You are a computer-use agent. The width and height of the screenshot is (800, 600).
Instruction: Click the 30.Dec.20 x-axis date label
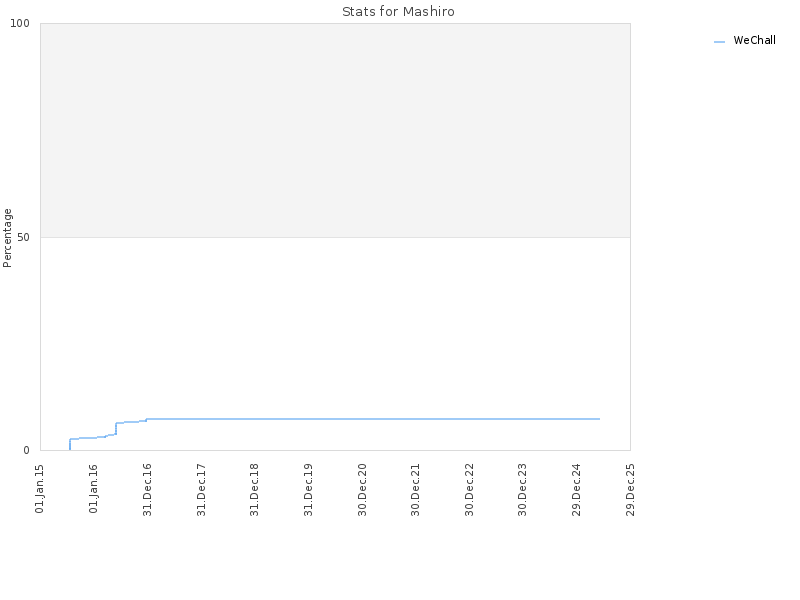[362, 489]
